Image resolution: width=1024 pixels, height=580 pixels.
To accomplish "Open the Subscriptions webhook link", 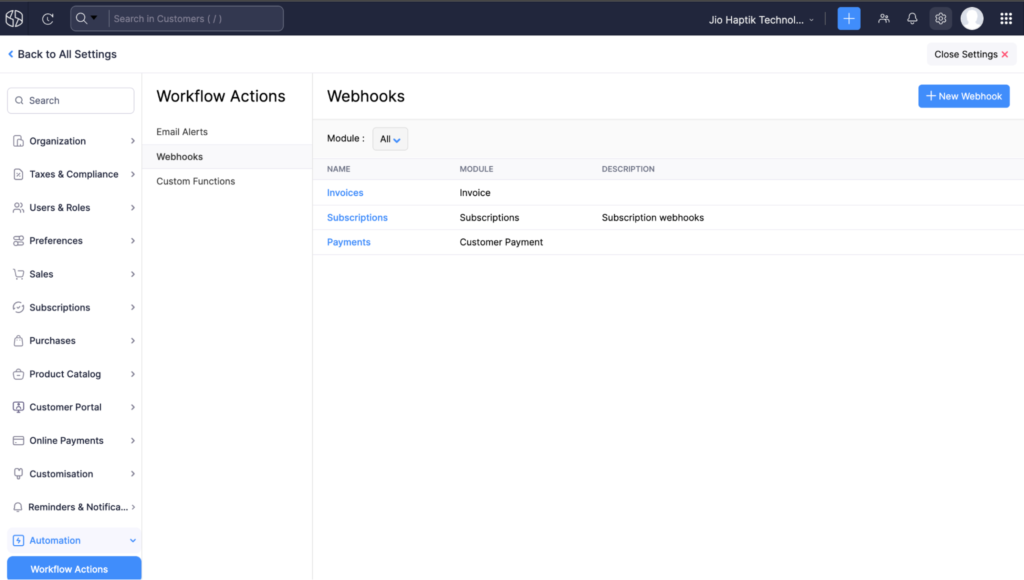I will tap(357, 217).
